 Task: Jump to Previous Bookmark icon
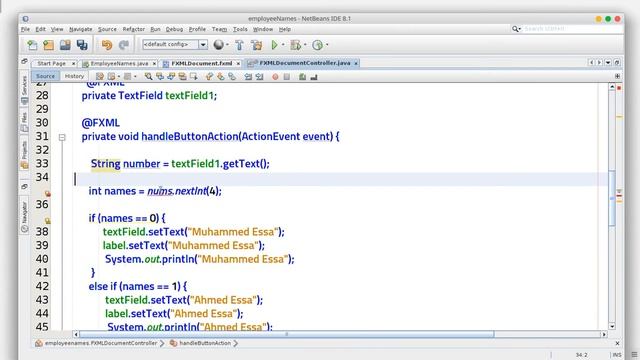click(x=209, y=76)
